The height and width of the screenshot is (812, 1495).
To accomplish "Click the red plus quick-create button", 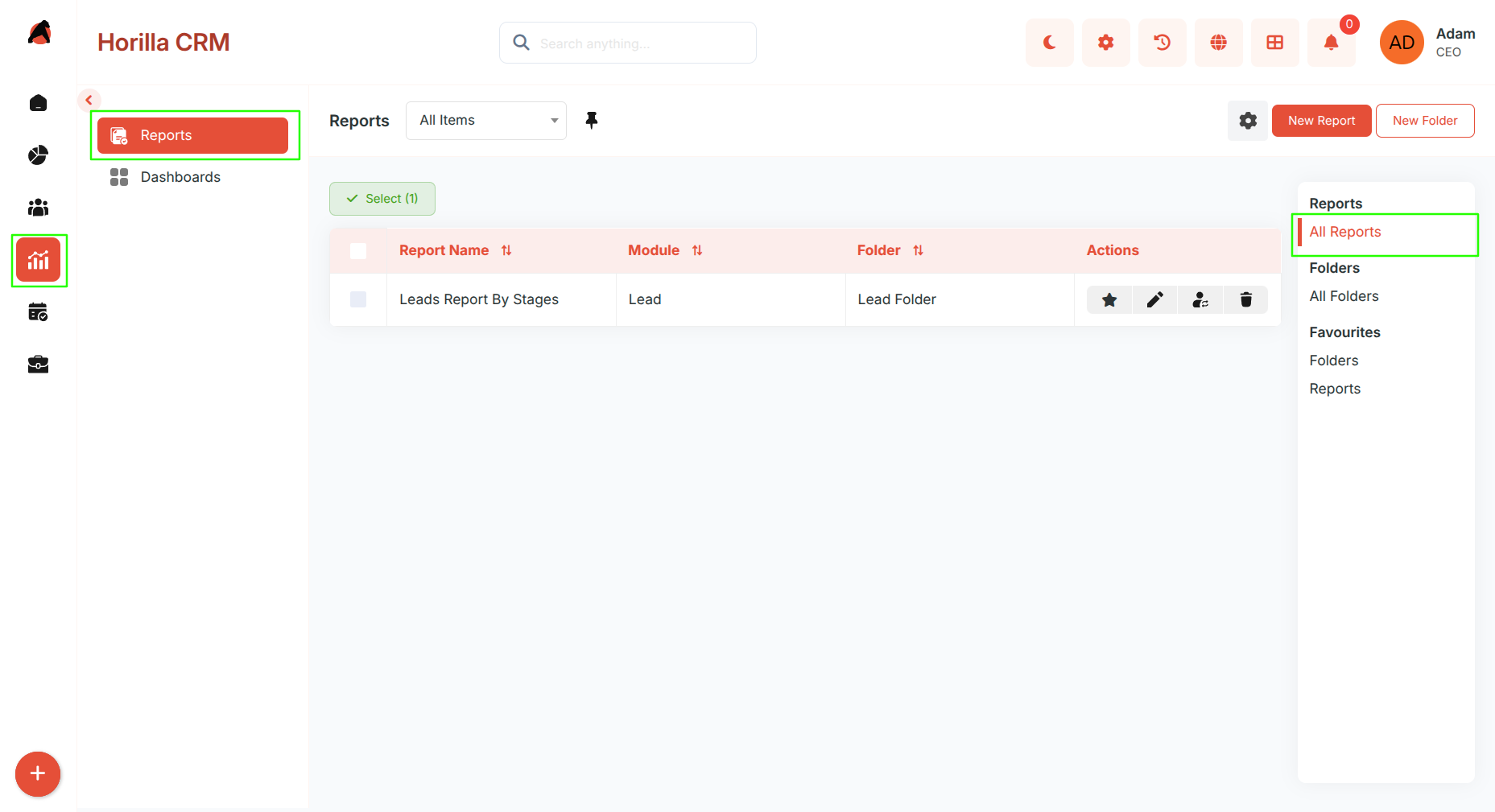I will point(38,774).
